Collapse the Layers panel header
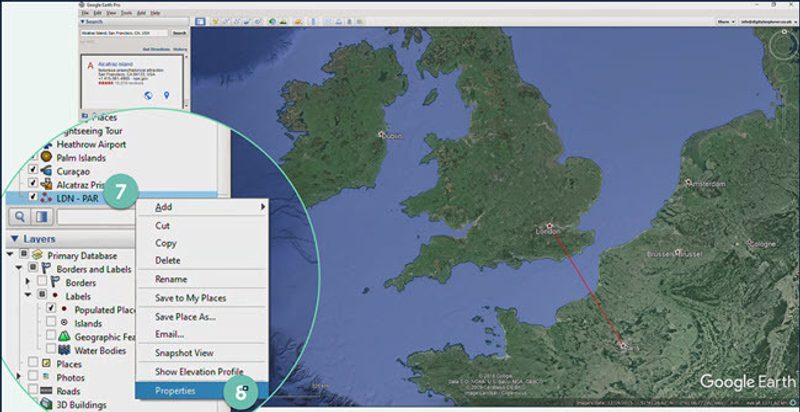800x412 pixels. point(14,239)
